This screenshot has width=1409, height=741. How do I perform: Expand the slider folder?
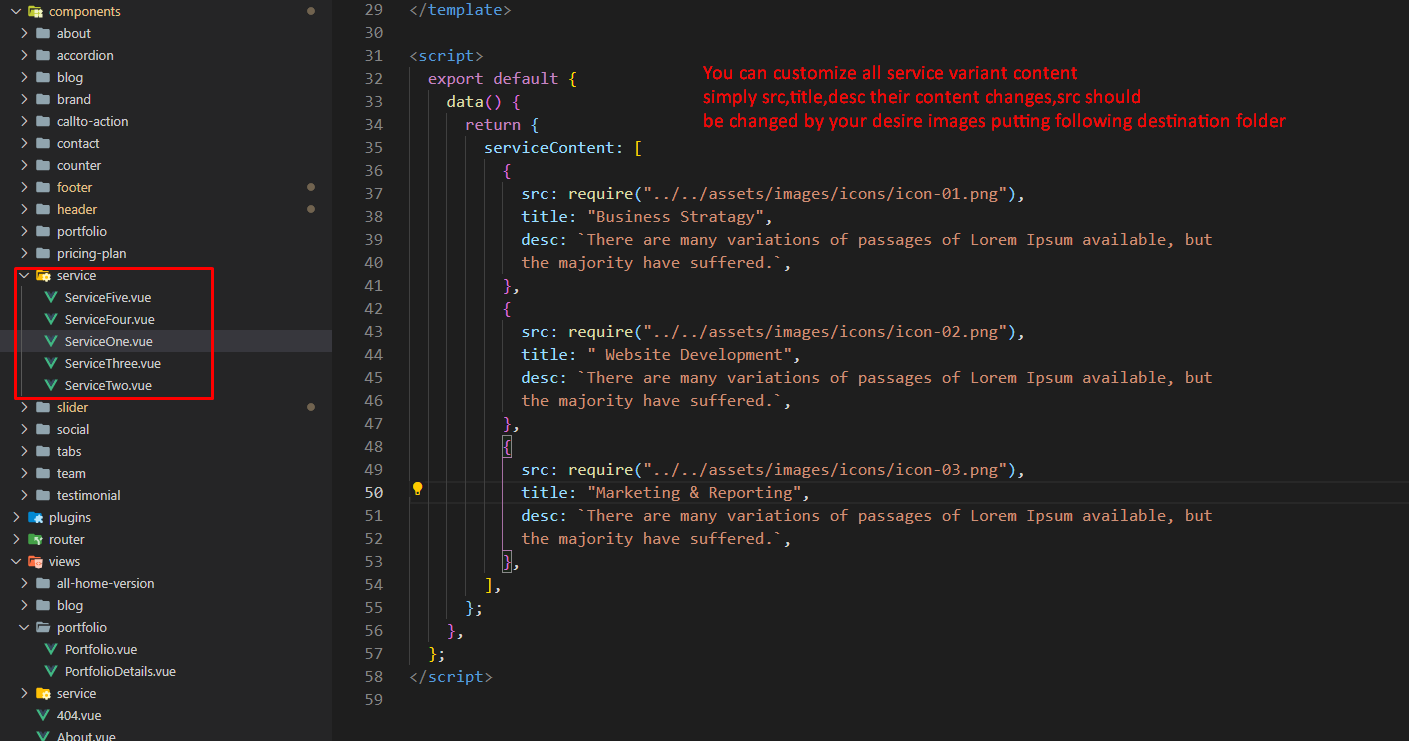[x=24, y=407]
